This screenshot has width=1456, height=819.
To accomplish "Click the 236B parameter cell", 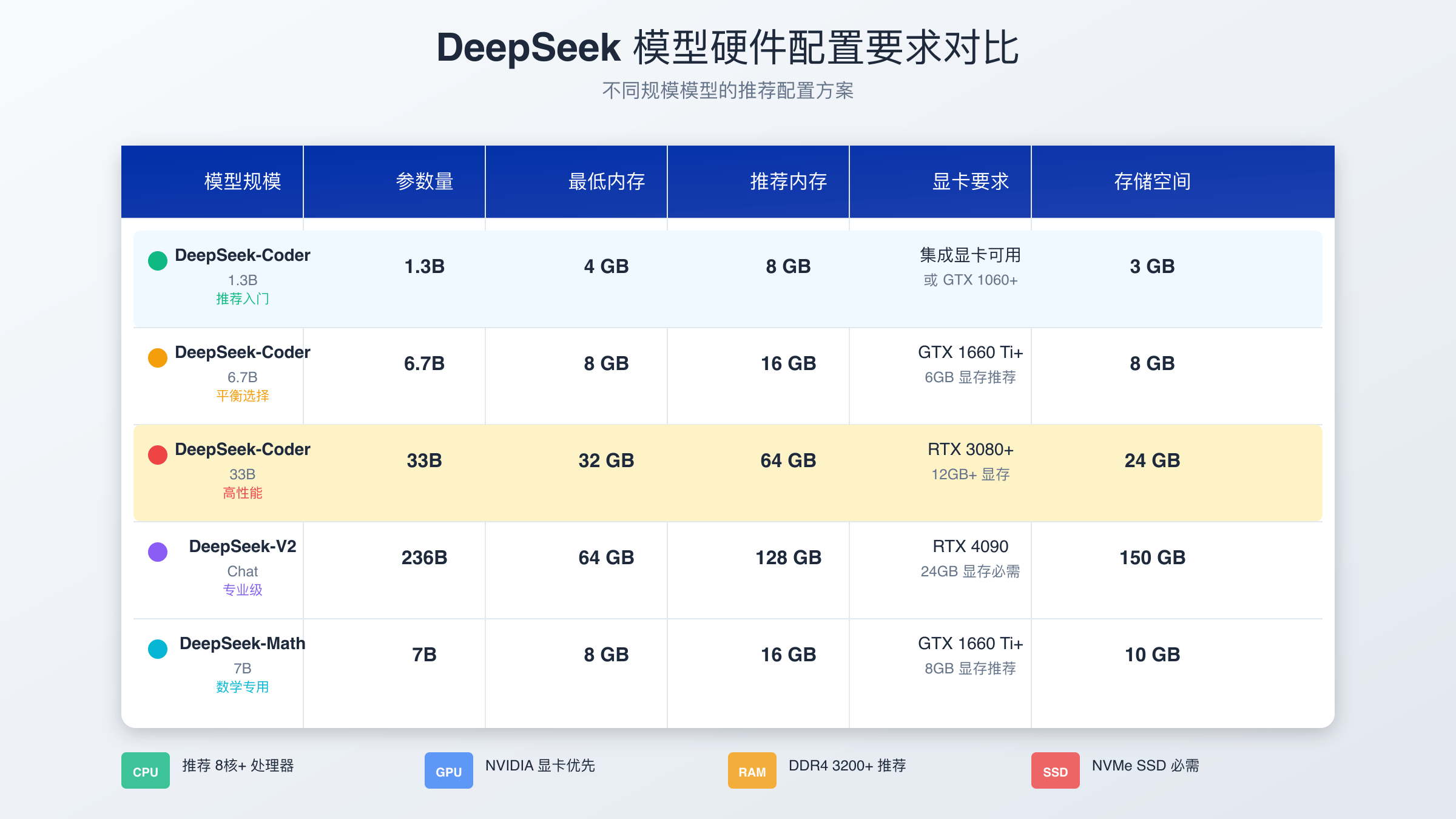I will [425, 558].
